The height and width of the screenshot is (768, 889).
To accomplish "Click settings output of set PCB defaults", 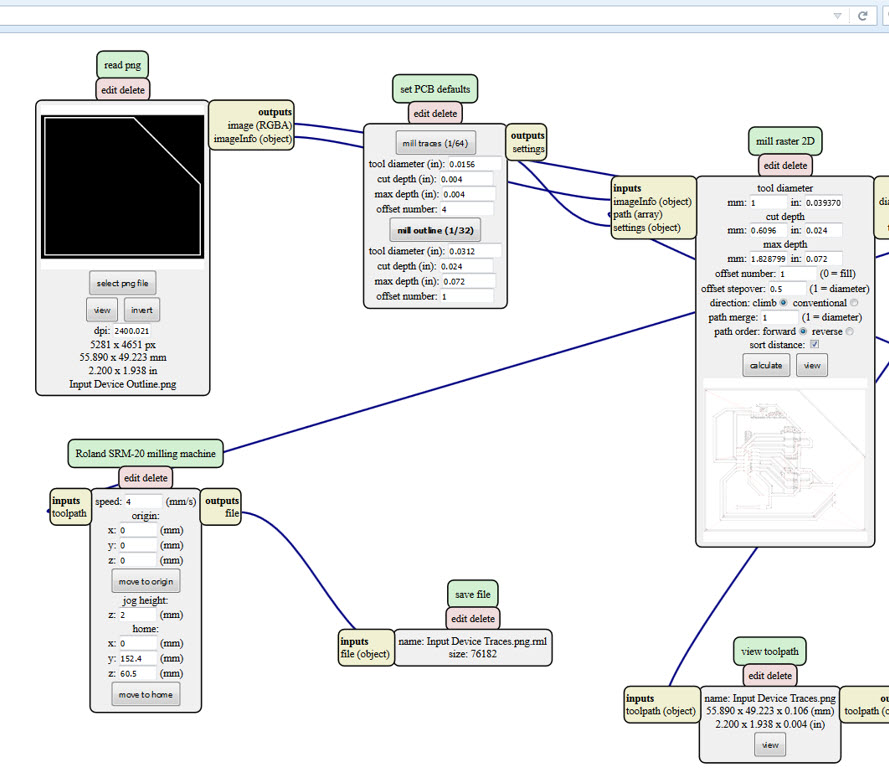I will pyautogui.click(x=528, y=148).
